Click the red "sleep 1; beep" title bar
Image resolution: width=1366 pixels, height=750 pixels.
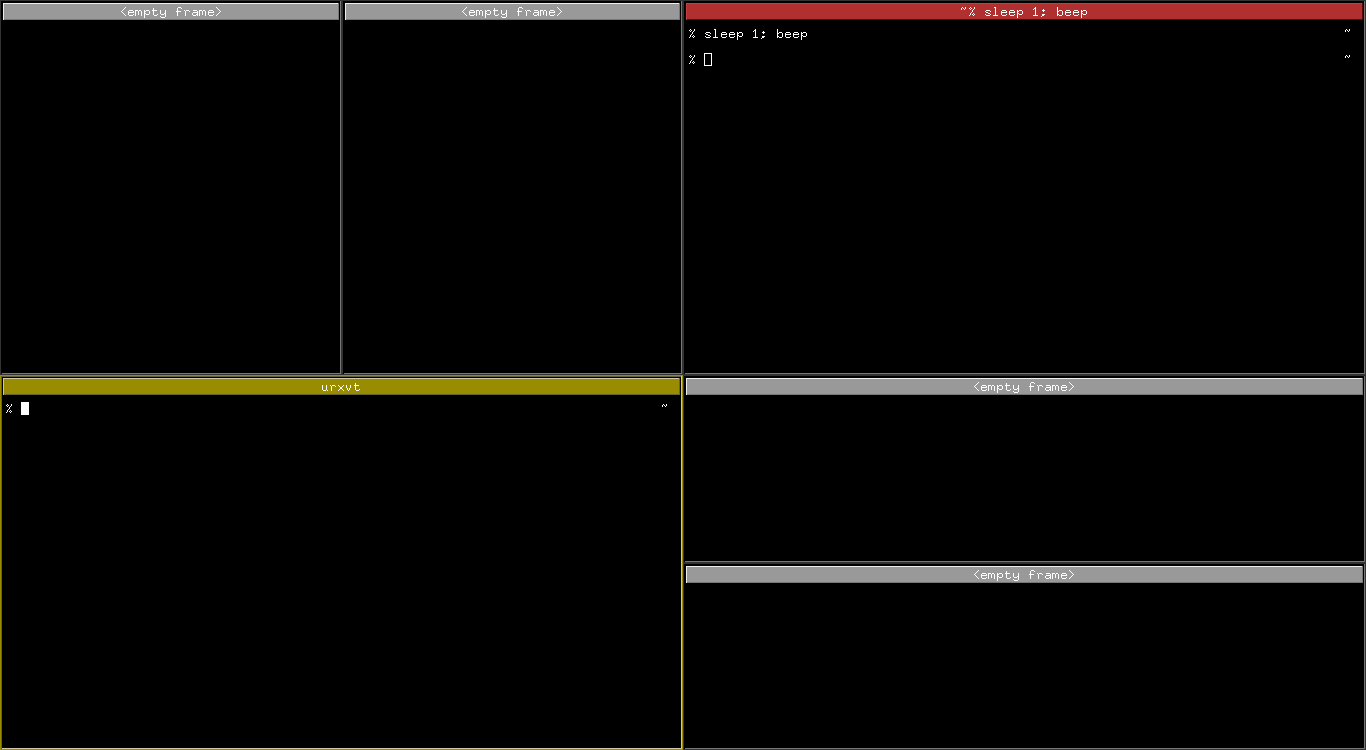(x=1023, y=12)
